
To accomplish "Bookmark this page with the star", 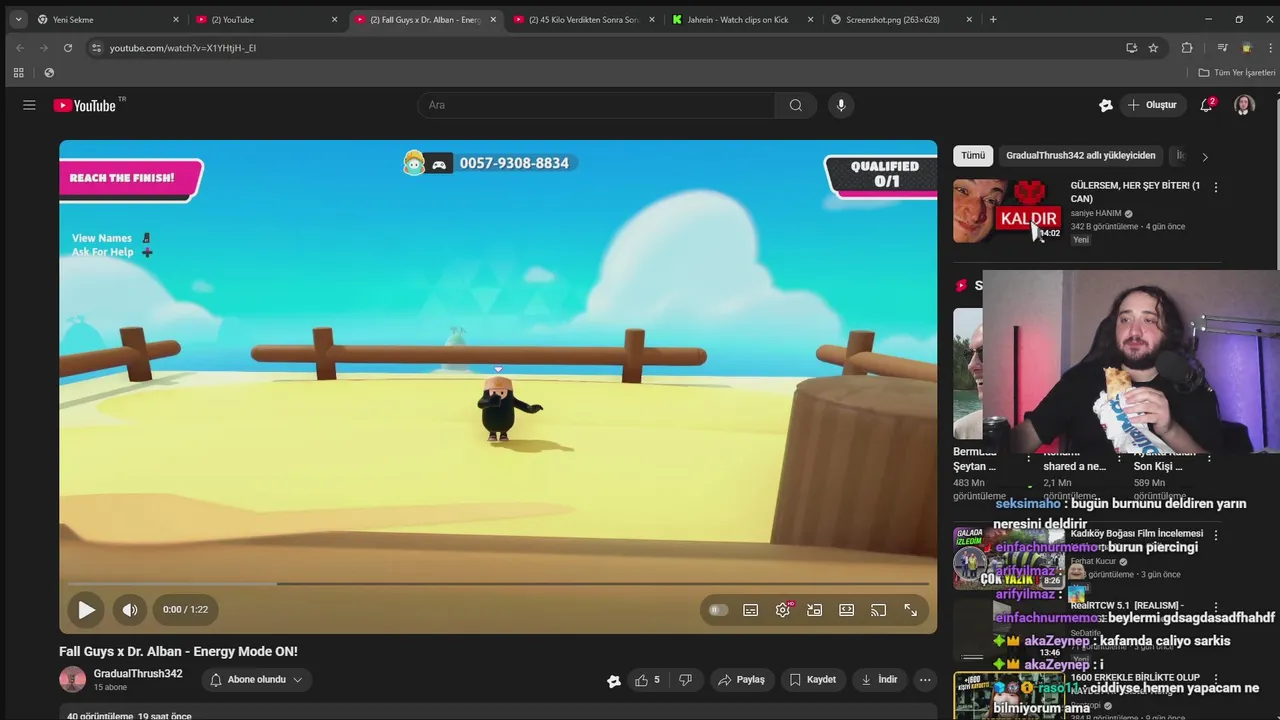I will 1153,47.
